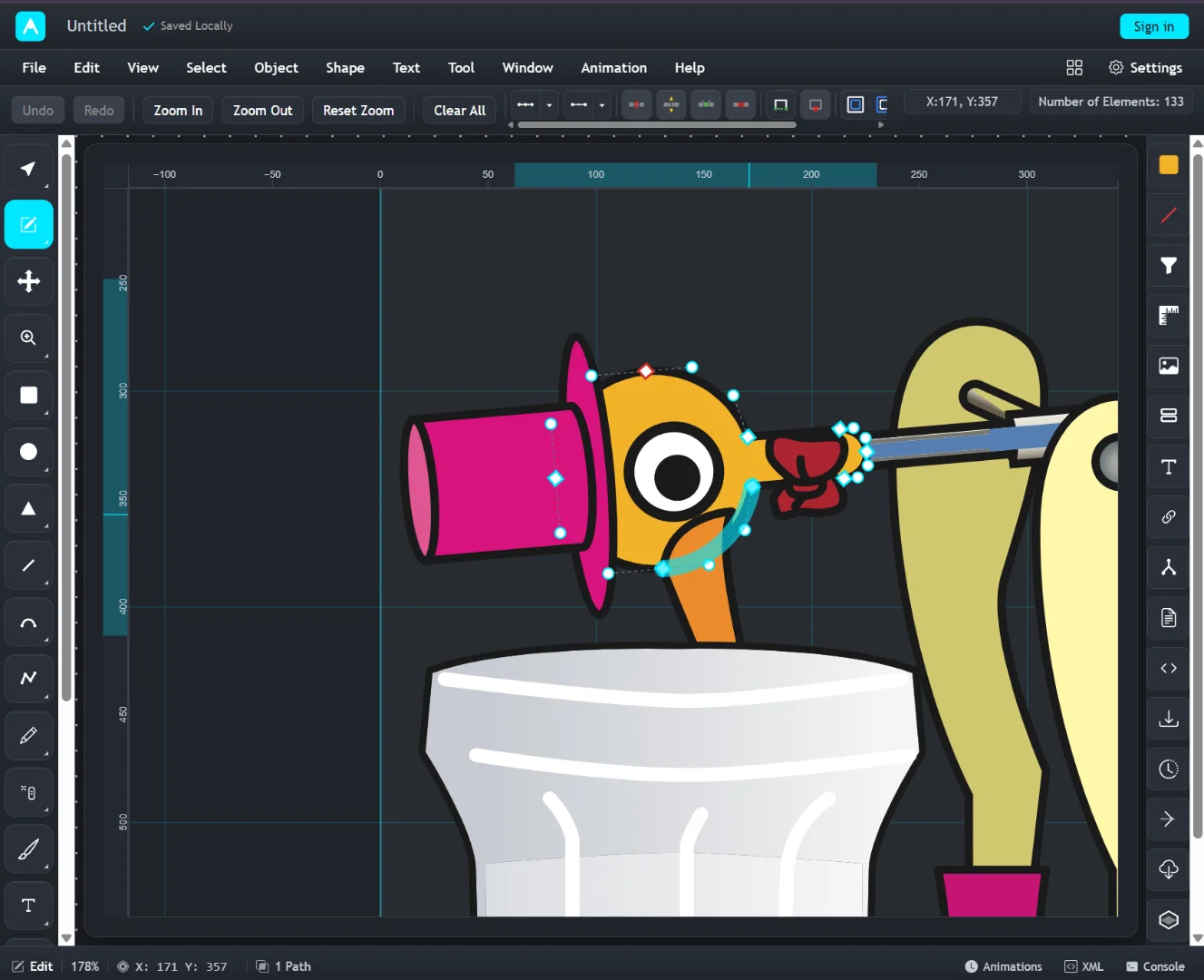The image size is (1204, 980).
Task: Pick the Triangle shape tool
Action: click(29, 508)
